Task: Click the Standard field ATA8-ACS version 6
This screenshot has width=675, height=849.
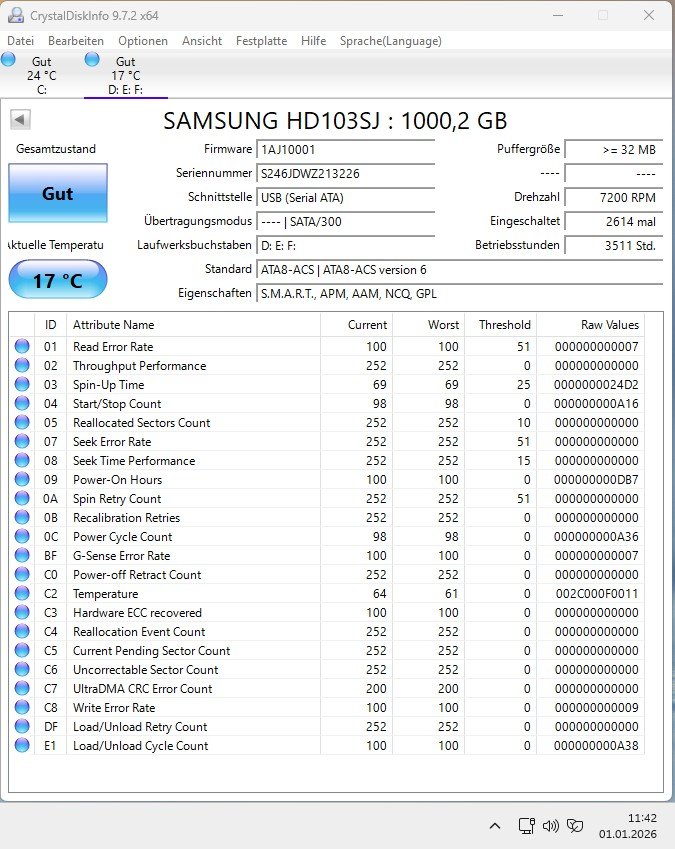Action: pyautogui.click(x=460, y=270)
